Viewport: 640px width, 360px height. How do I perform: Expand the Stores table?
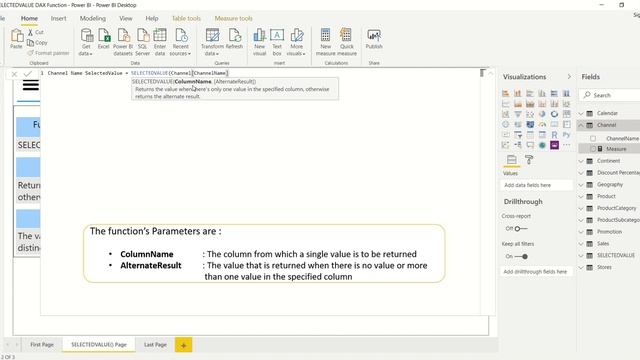point(581,268)
